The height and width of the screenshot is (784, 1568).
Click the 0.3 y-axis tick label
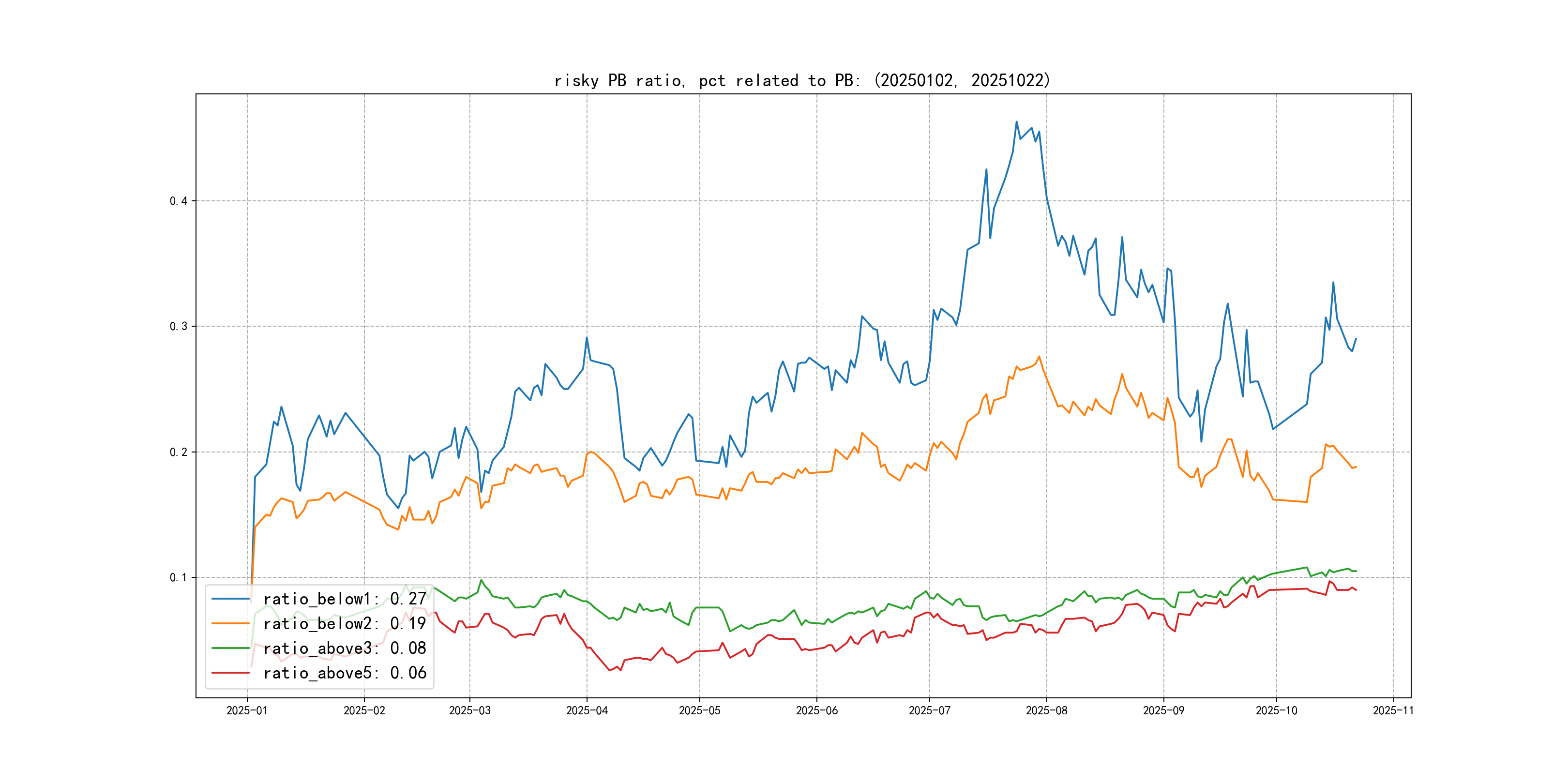point(179,326)
